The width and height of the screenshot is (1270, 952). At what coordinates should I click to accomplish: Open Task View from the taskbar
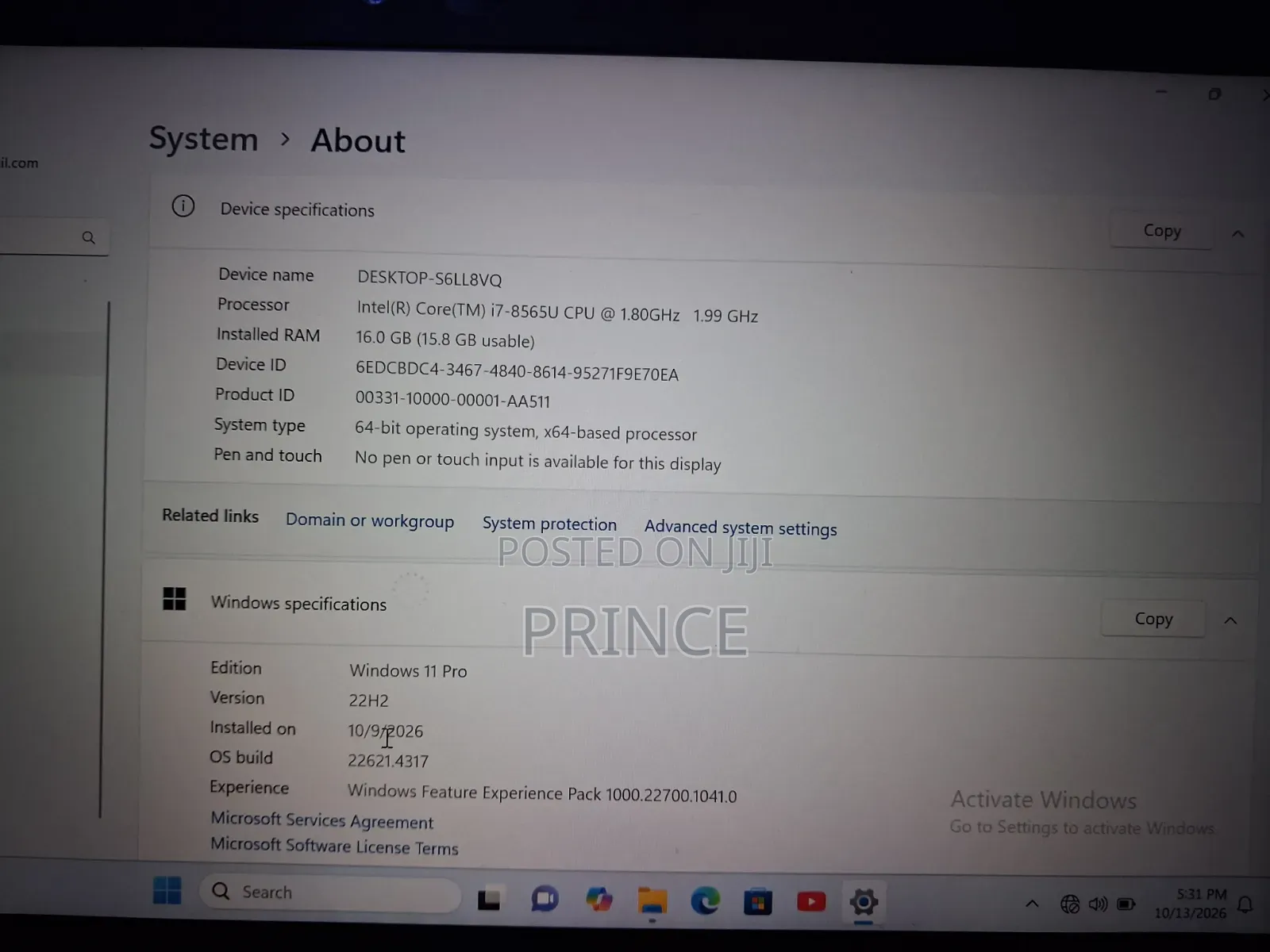click(x=489, y=900)
